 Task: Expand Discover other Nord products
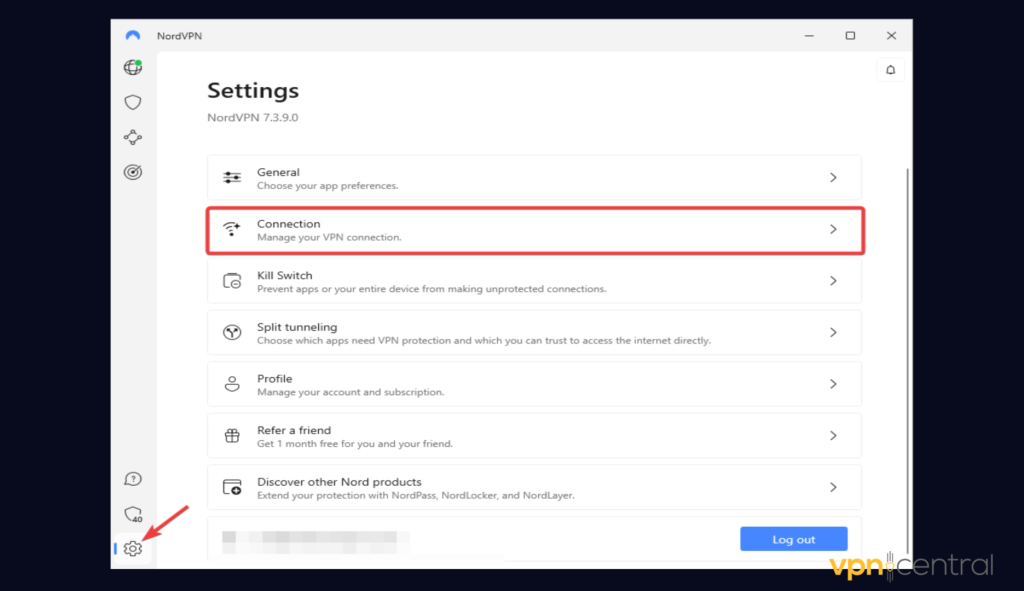click(x=534, y=487)
